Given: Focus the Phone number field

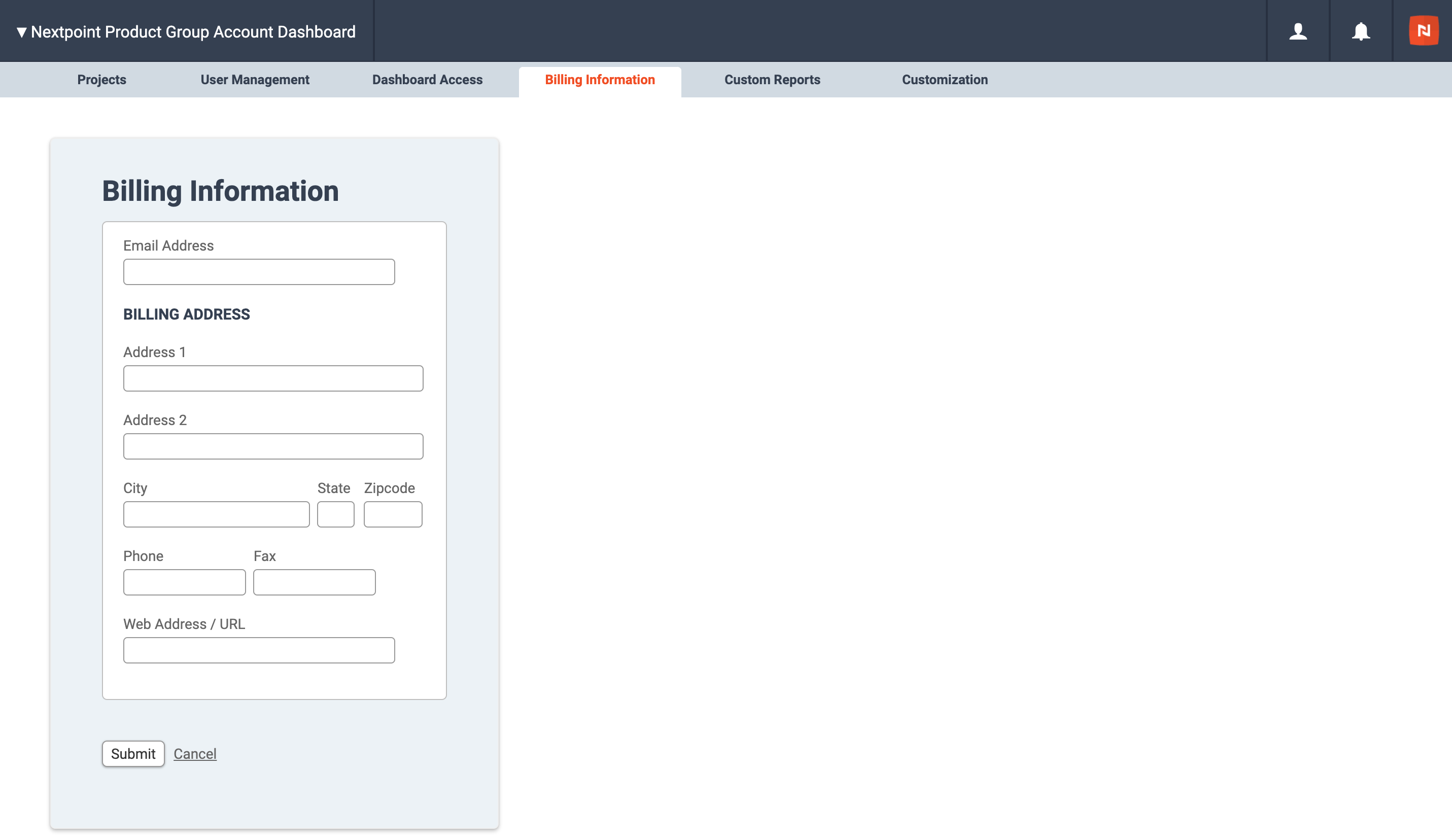Looking at the screenshot, I should click(184, 582).
